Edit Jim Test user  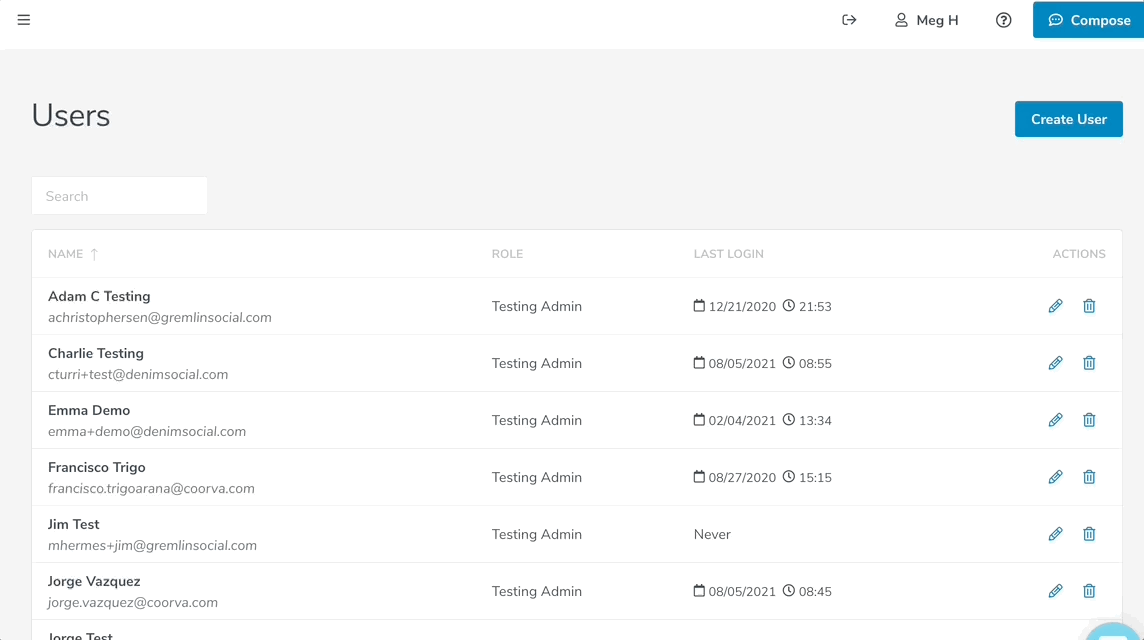pos(1056,533)
